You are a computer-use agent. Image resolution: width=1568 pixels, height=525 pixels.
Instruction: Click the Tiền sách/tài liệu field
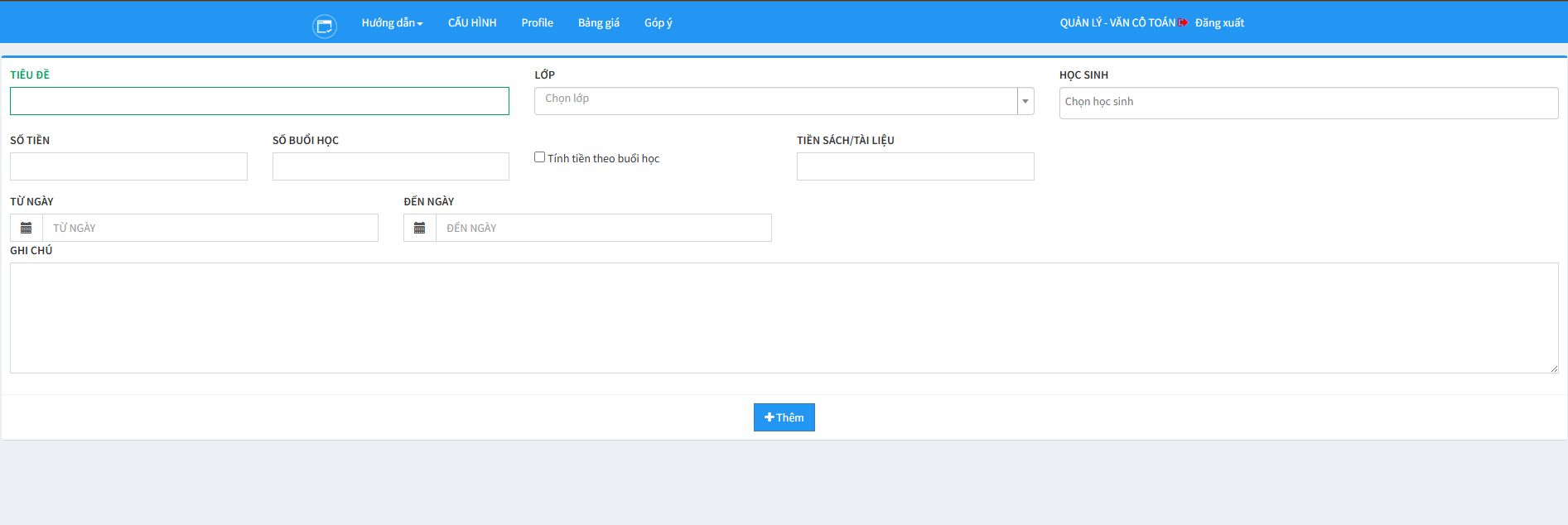tap(914, 166)
